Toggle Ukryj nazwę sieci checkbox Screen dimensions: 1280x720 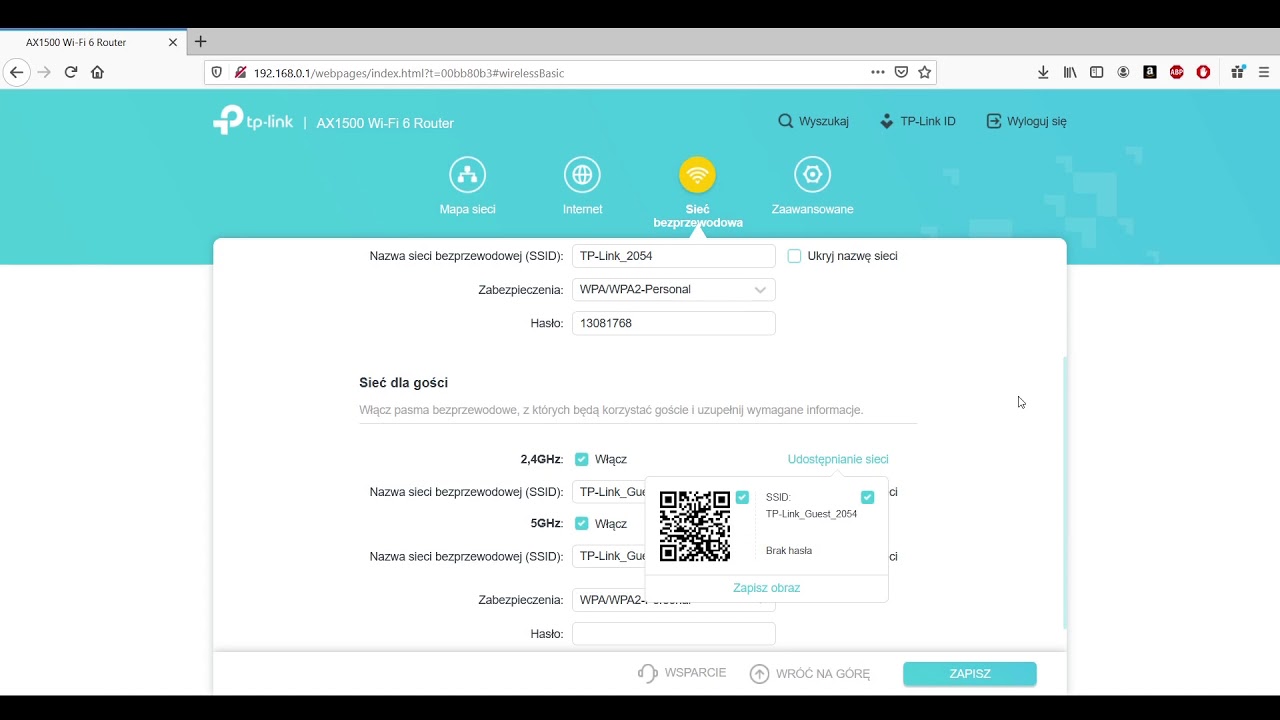pyautogui.click(x=794, y=256)
